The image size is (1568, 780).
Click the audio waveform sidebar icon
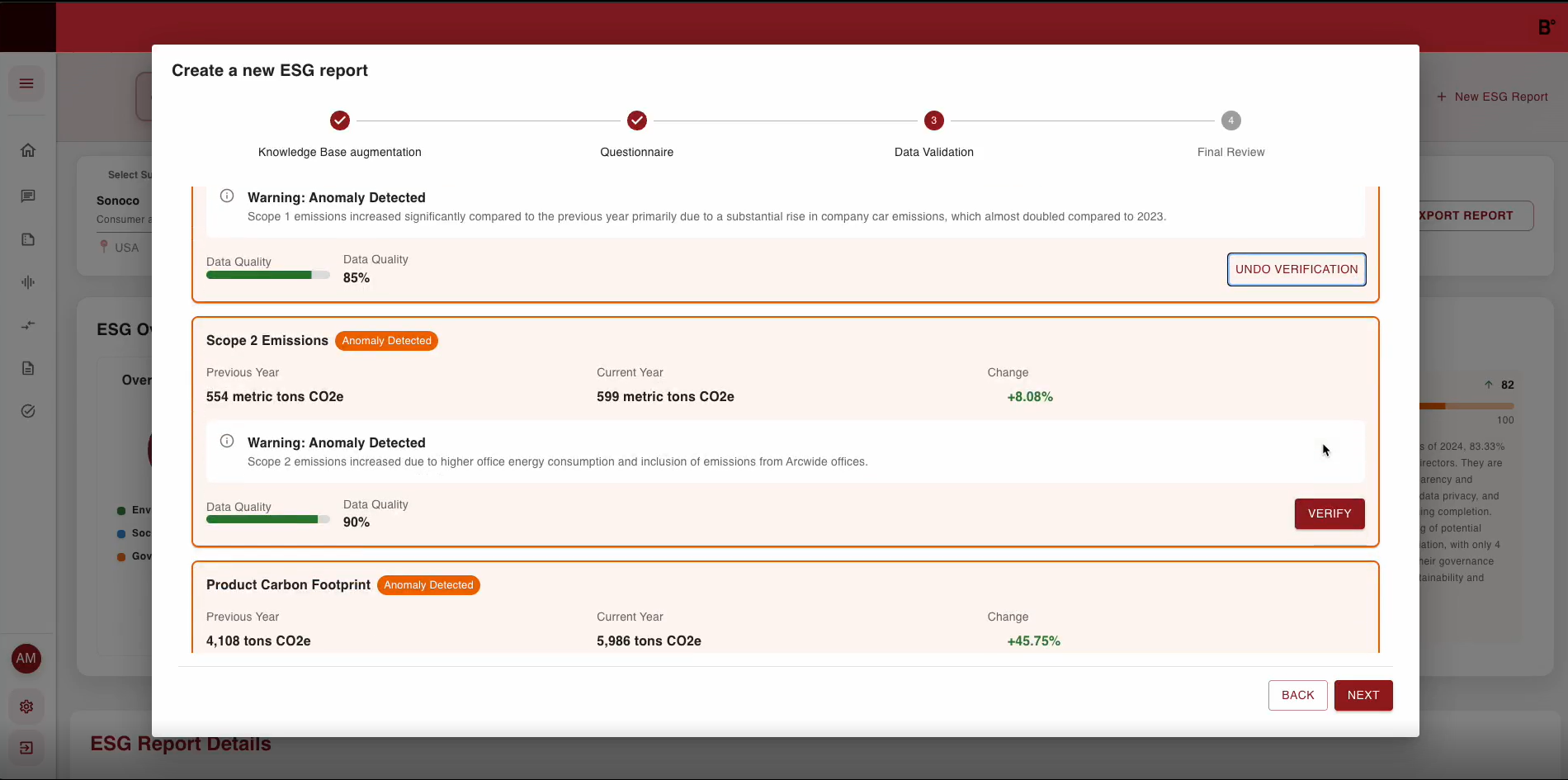coord(28,282)
